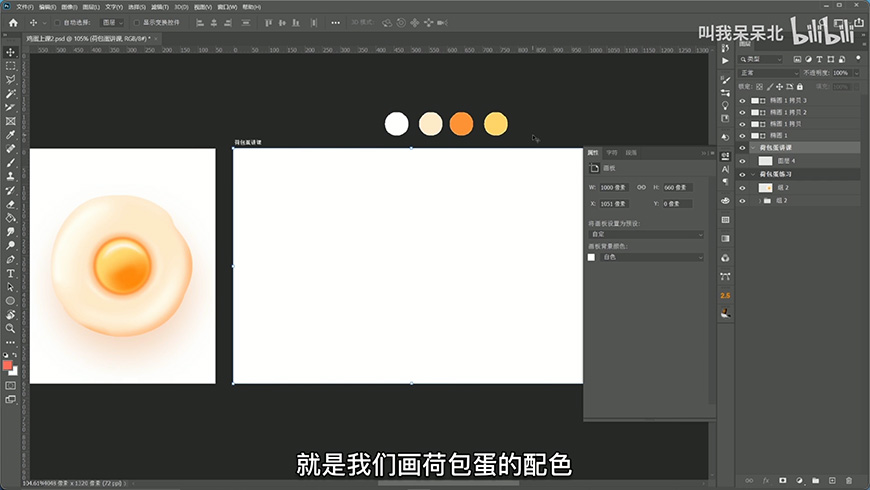Viewport: 870px width, 490px height.
Task: Open the layer filter 类型 dropdown
Action: click(x=760, y=59)
